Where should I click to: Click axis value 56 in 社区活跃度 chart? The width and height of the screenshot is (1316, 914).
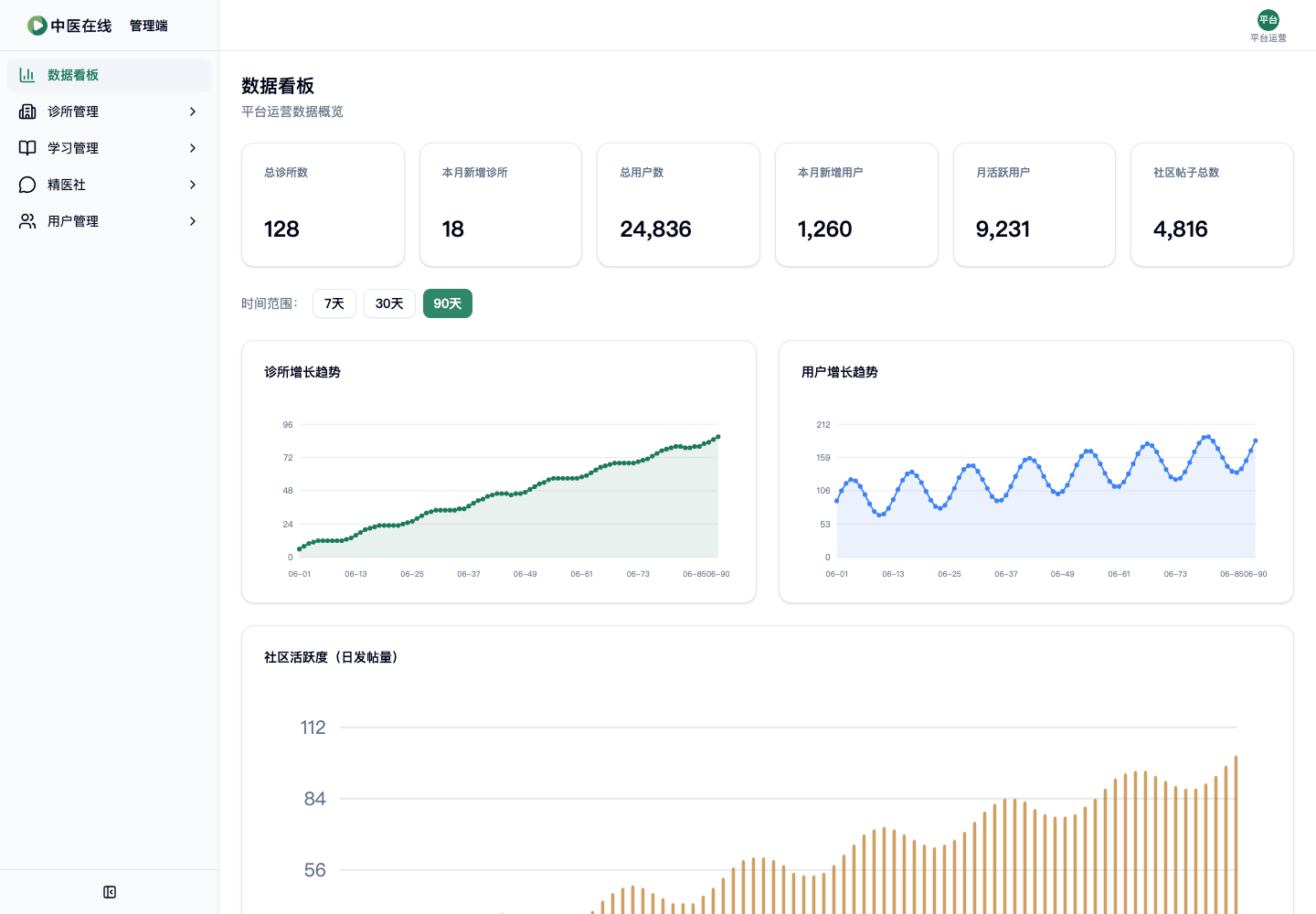pos(314,870)
